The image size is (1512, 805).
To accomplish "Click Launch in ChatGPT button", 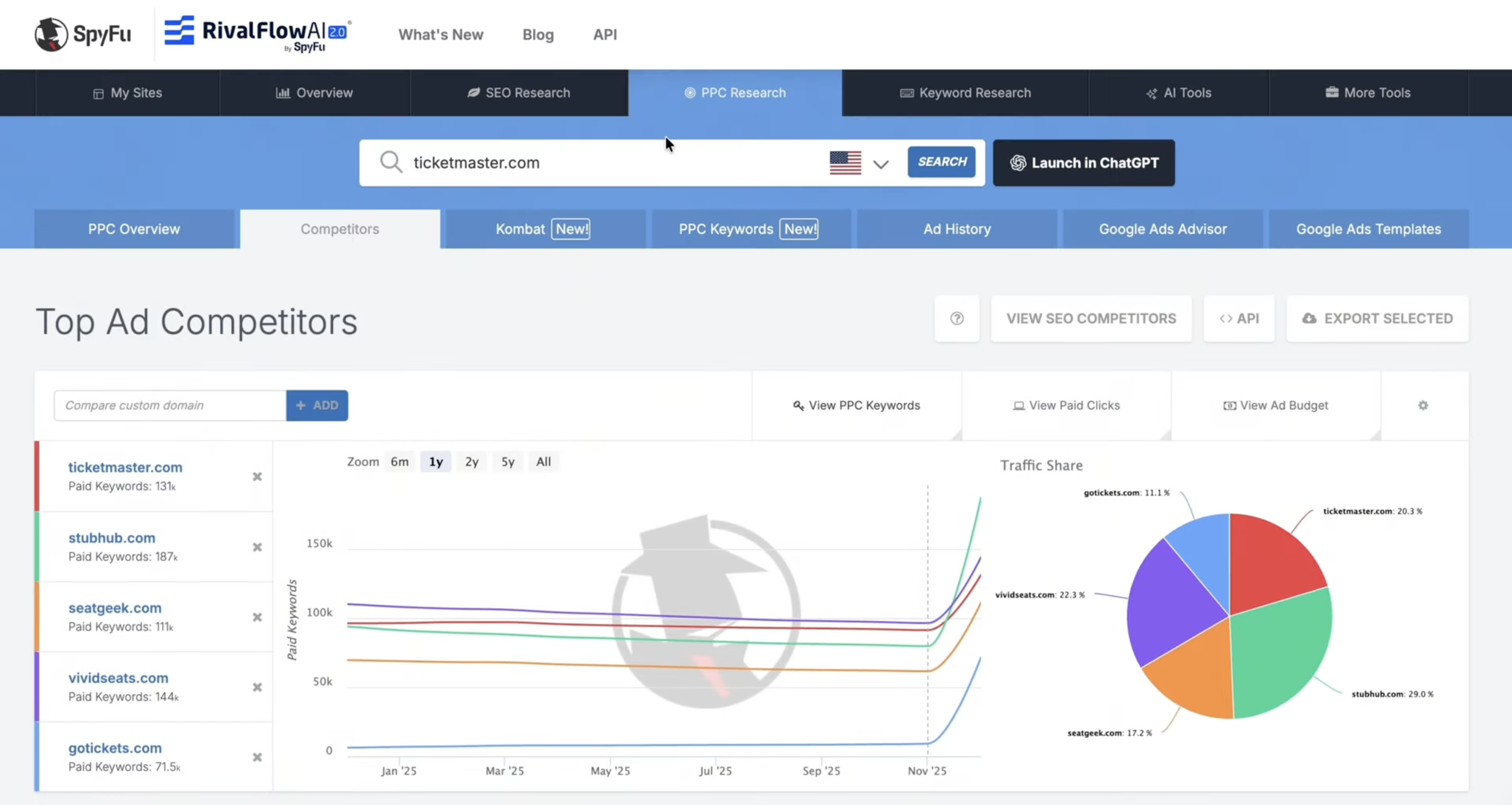I will (1084, 163).
